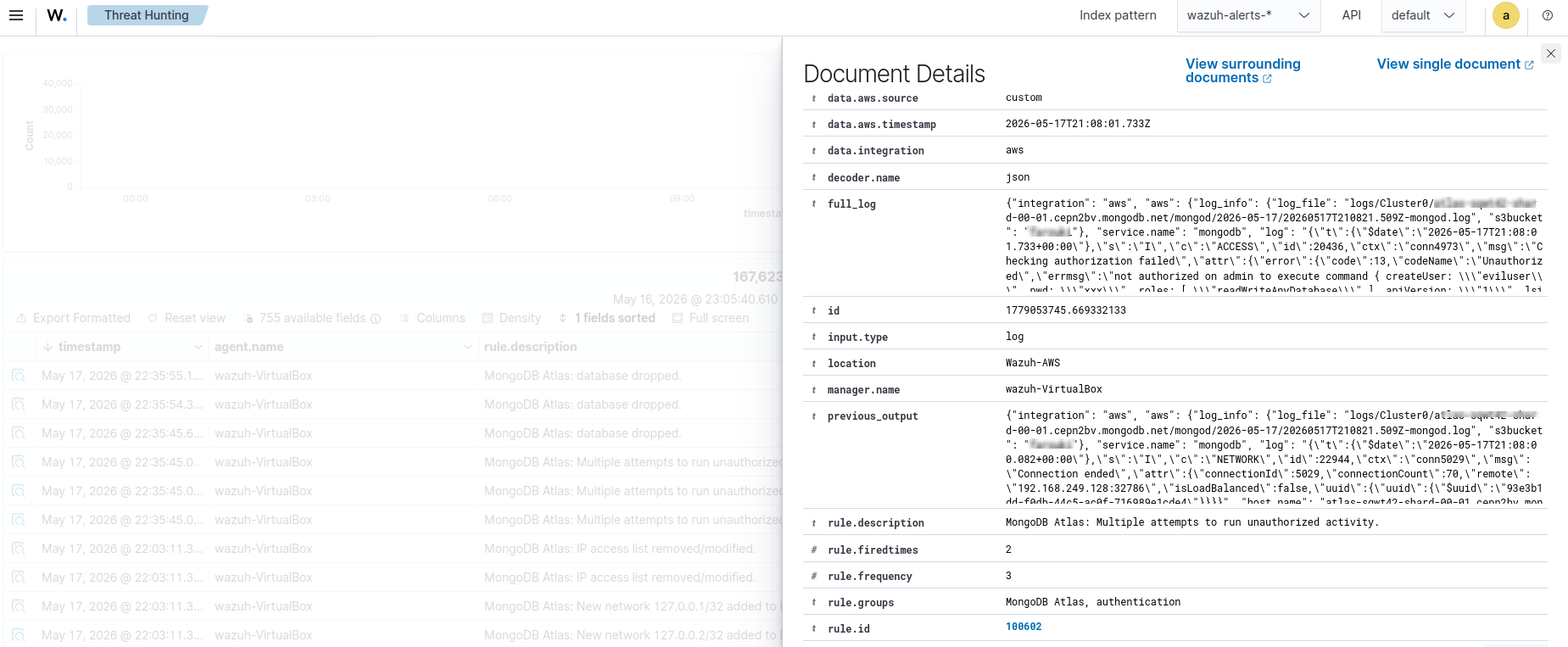Click number type icon beside rule.frequency

coord(814,577)
